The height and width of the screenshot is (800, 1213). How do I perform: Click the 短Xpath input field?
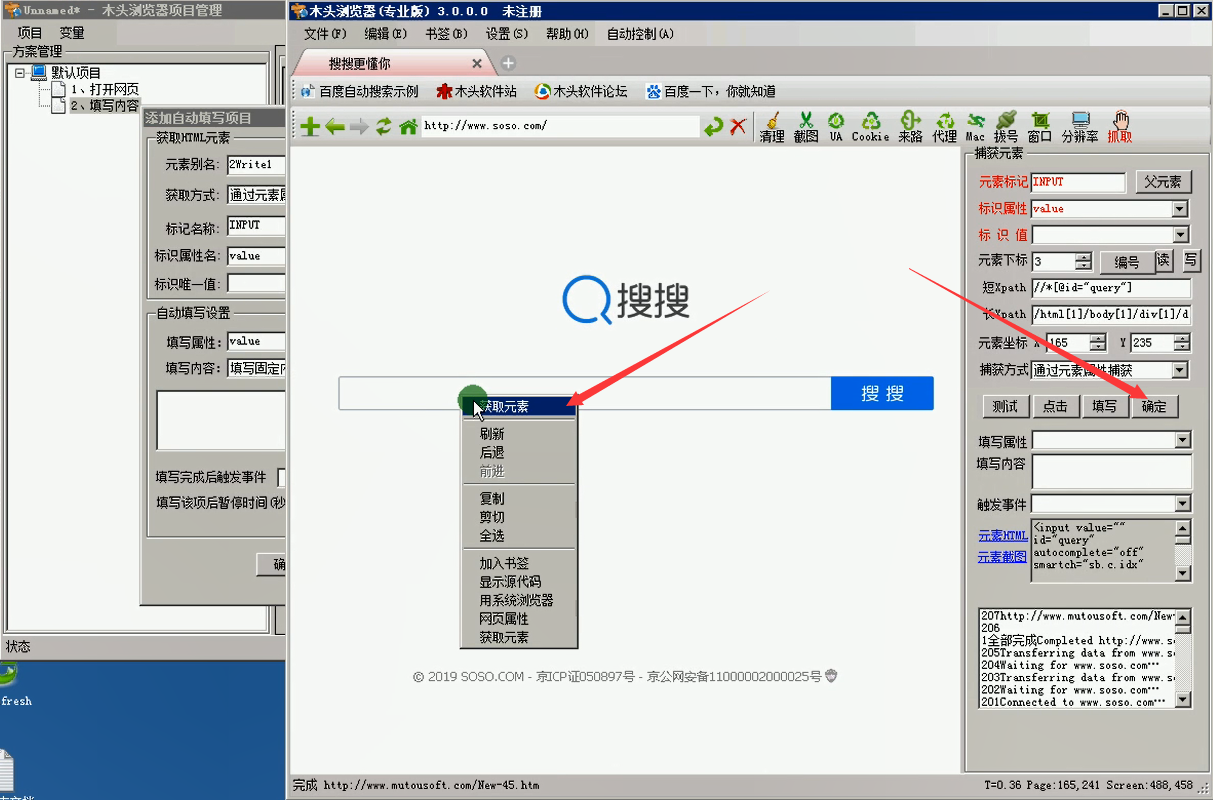[x=1111, y=288]
